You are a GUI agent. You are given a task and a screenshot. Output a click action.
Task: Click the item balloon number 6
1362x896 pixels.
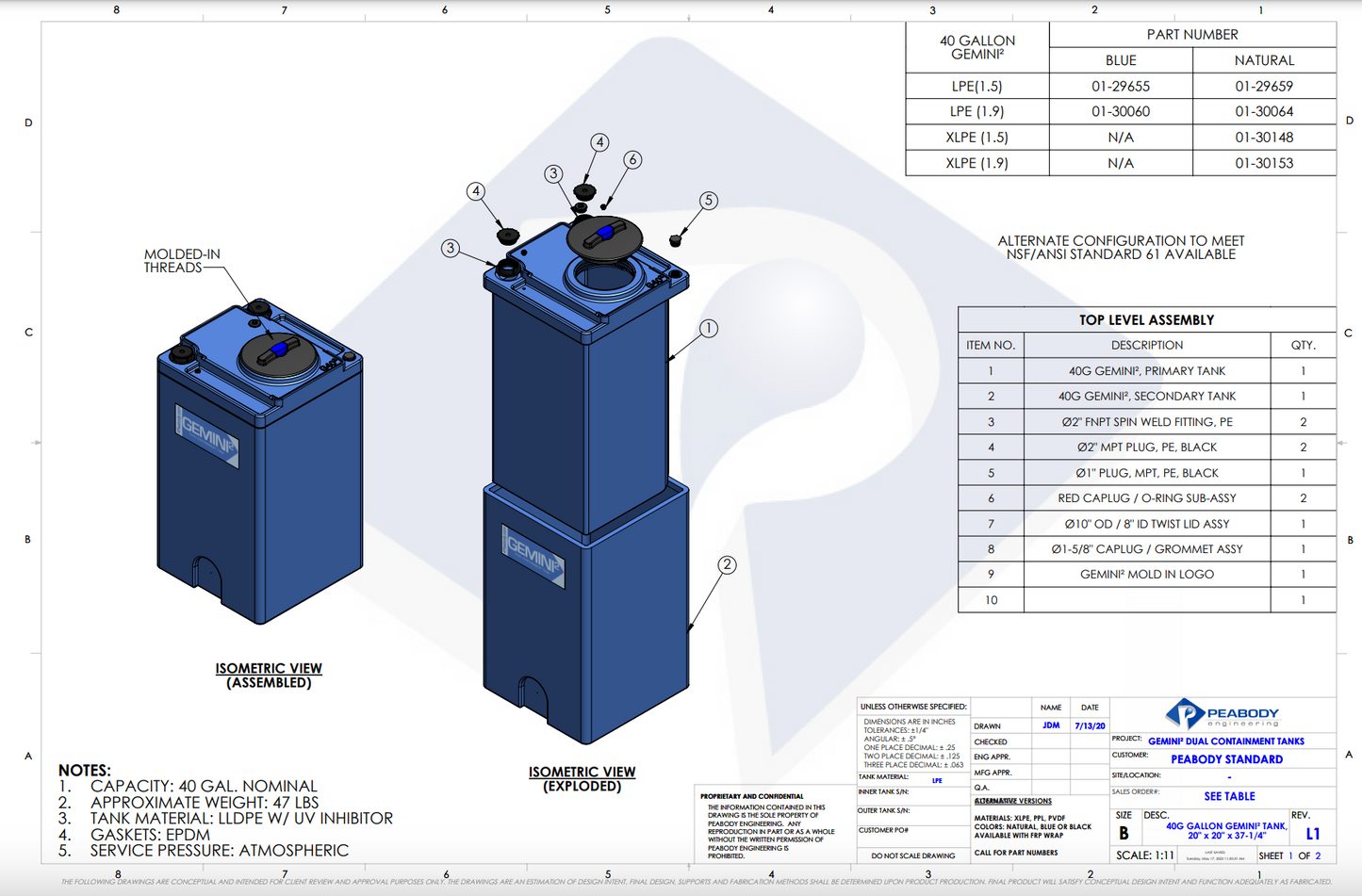click(632, 160)
